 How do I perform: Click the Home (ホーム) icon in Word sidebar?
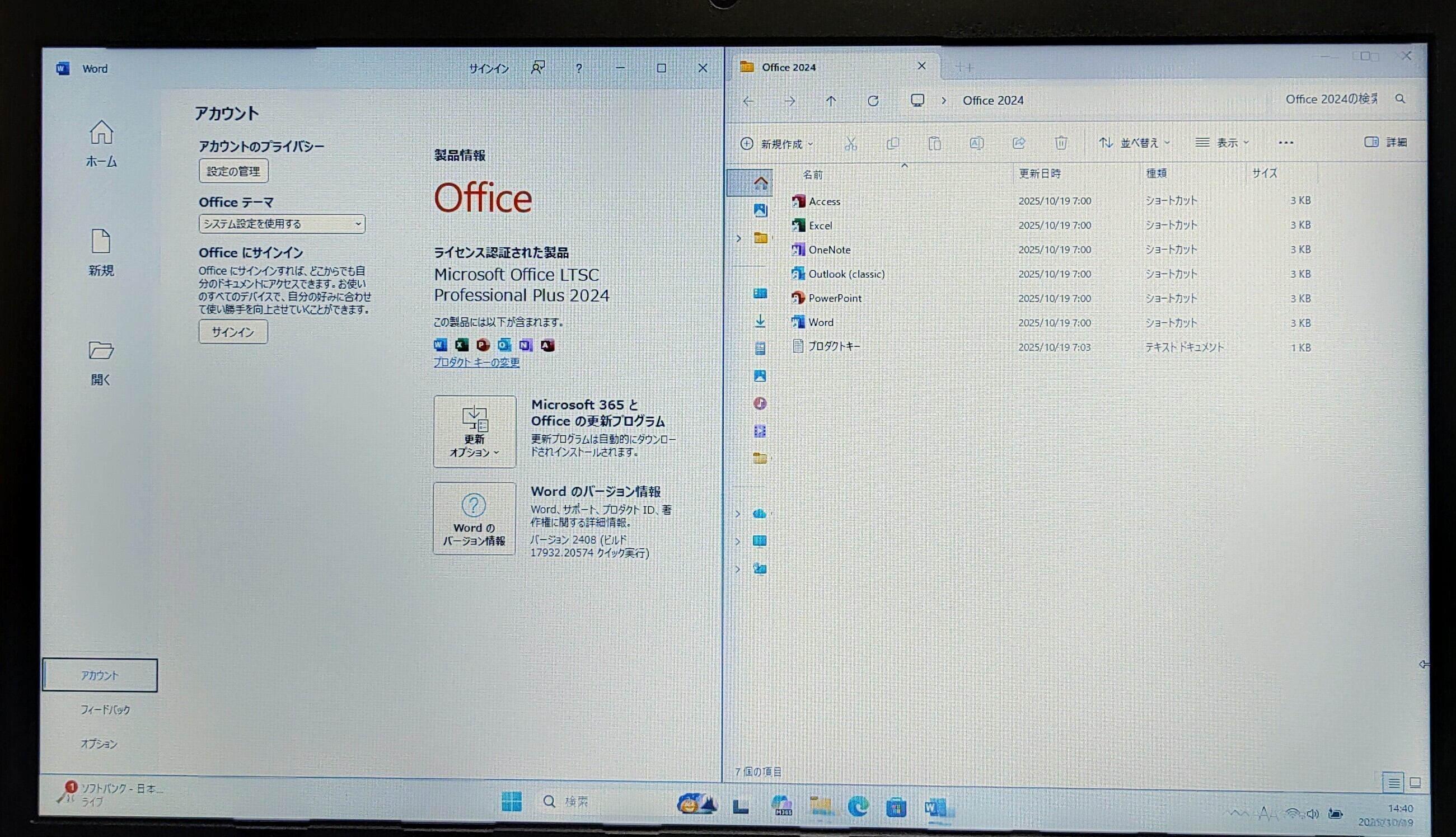coord(101,133)
